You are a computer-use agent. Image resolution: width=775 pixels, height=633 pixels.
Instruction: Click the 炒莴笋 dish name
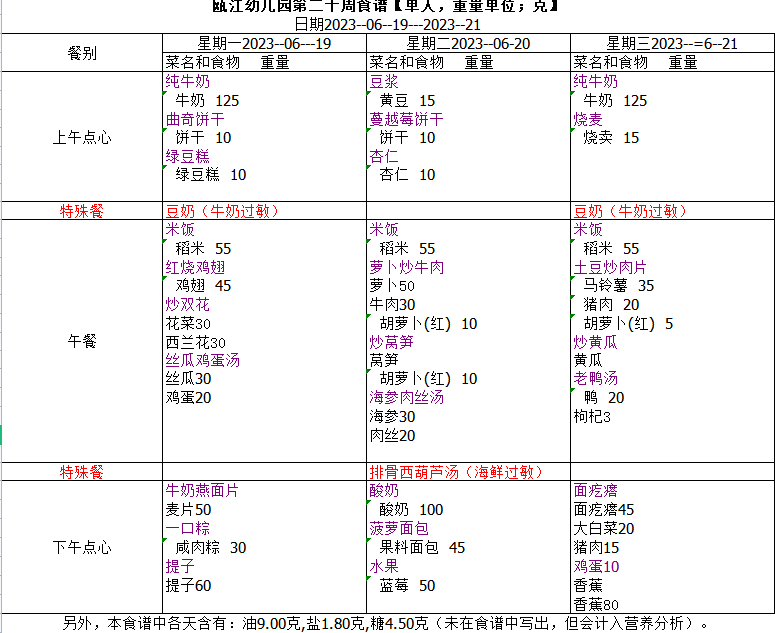tap(391, 341)
